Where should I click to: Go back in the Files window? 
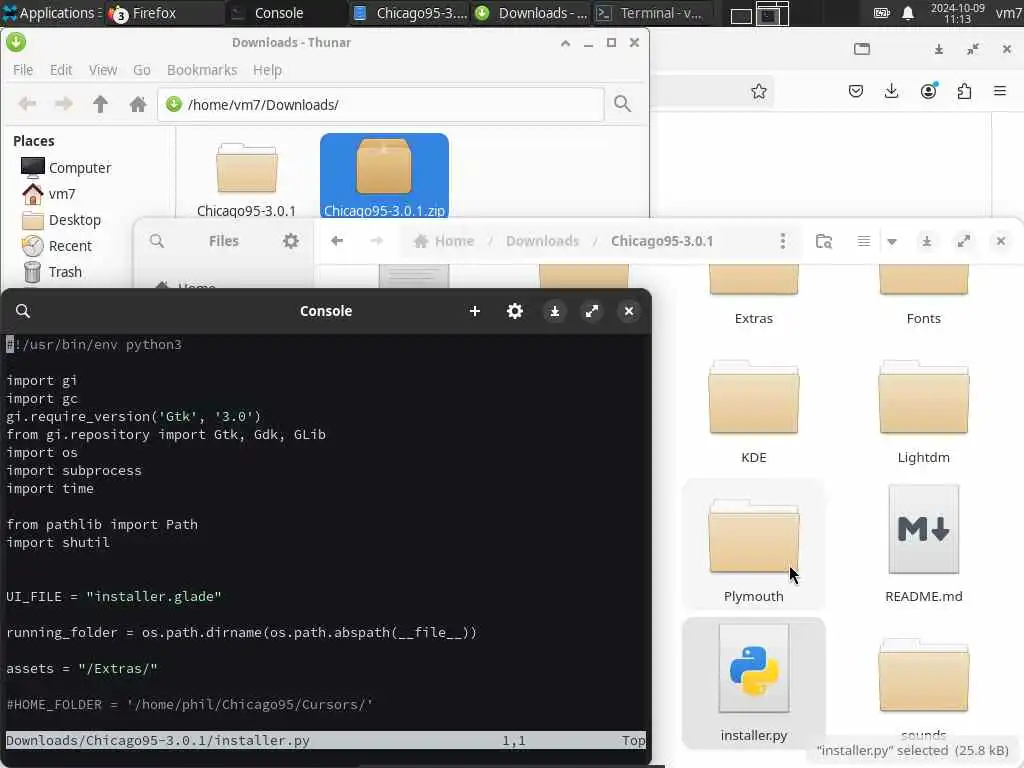click(337, 241)
